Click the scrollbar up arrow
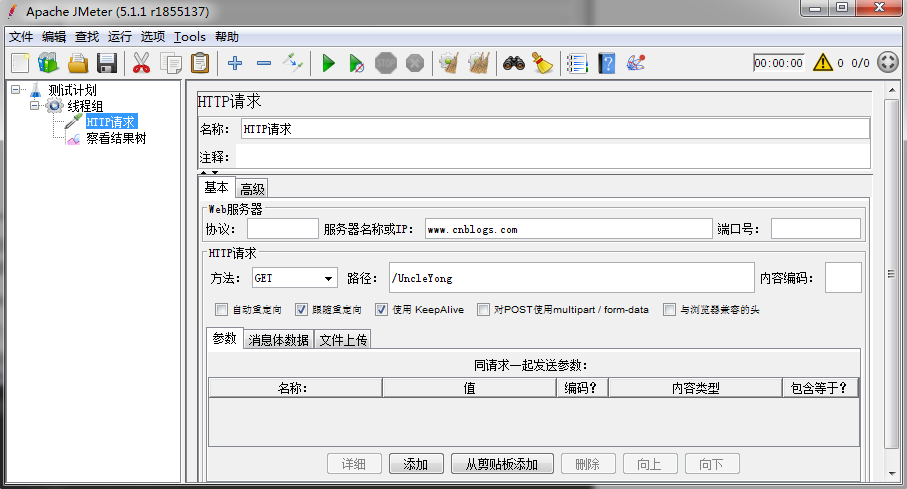This screenshot has height=489, width=907. (x=892, y=90)
